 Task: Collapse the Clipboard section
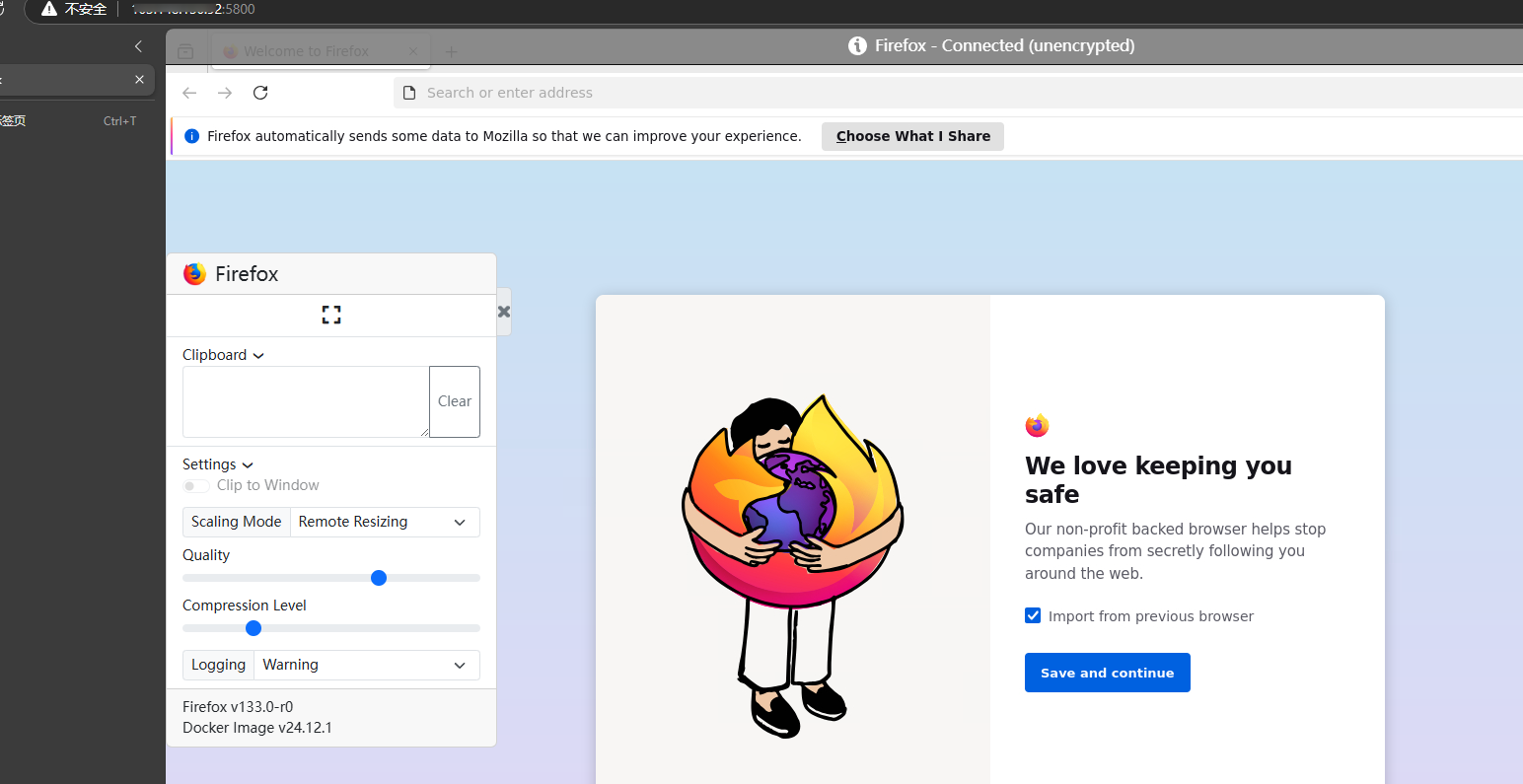223,355
